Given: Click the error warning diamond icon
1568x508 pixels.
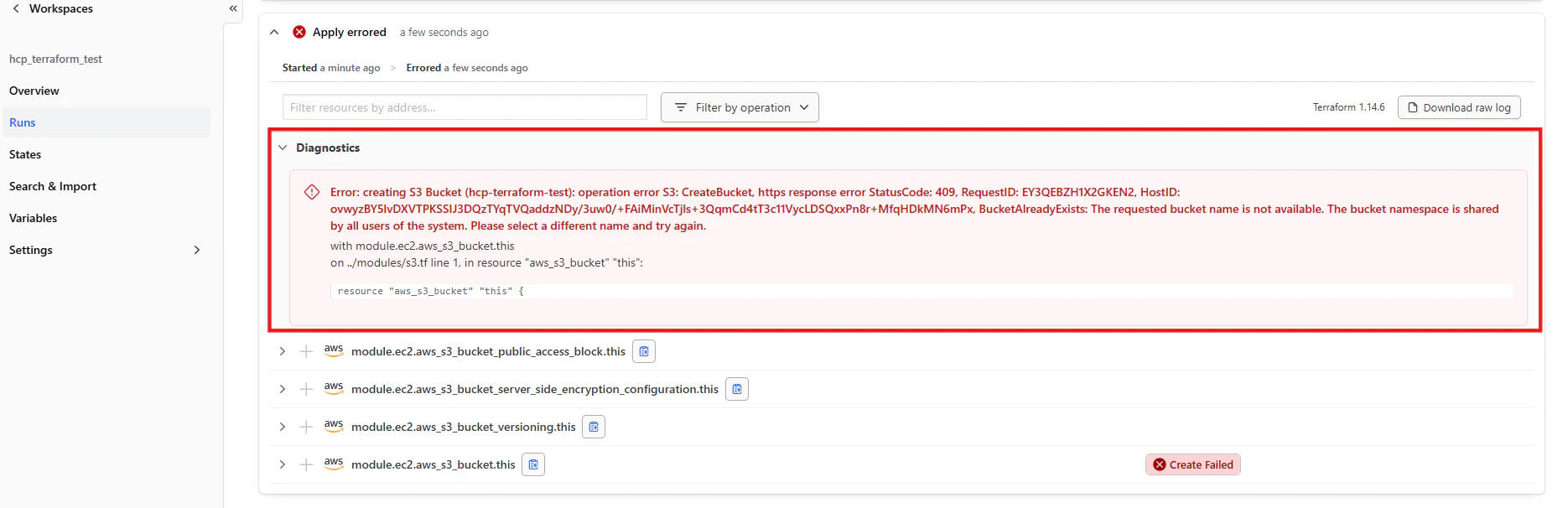Looking at the screenshot, I should (x=312, y=192).
